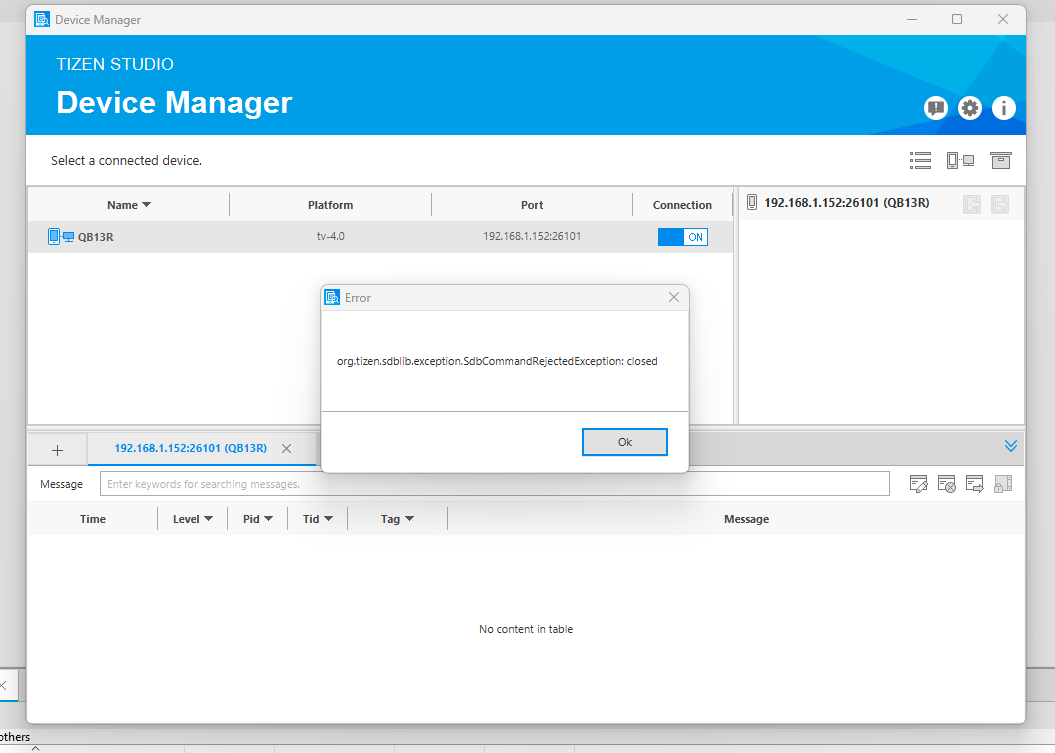The image size is (1055, 753).
Task: Open the device list view icon
Action: (x=920, y=160)
